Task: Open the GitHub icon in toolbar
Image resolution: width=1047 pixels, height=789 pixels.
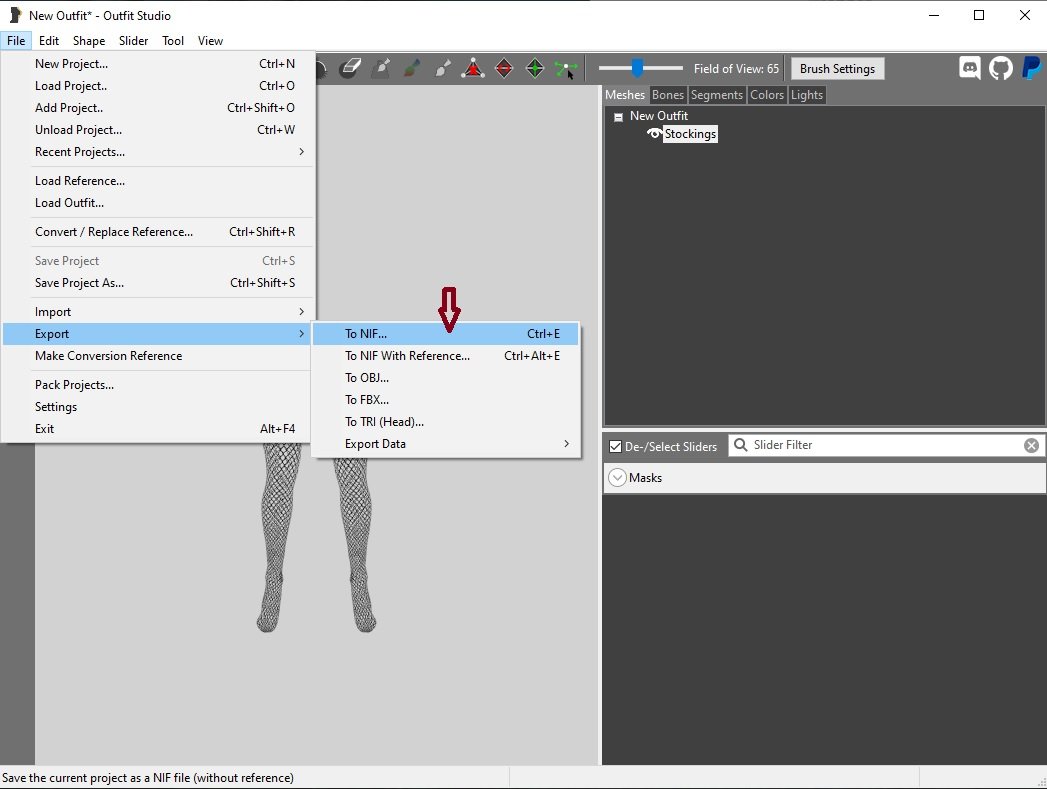Action: pyautogui.click(x=1000, y=68)
